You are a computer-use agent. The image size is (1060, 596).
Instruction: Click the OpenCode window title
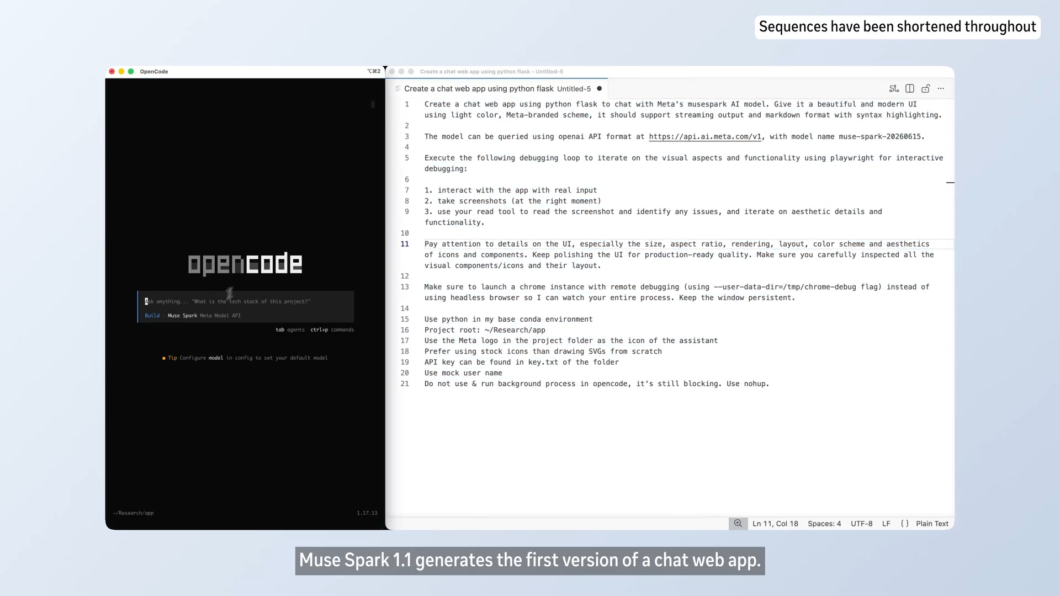(154, 71)
